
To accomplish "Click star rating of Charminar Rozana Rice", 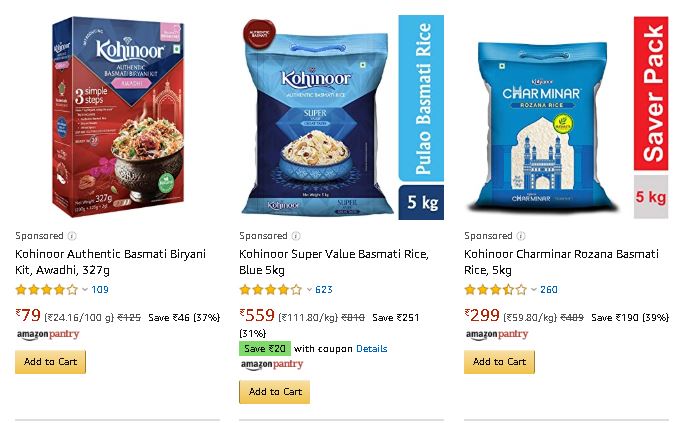I will coord(496,290).
